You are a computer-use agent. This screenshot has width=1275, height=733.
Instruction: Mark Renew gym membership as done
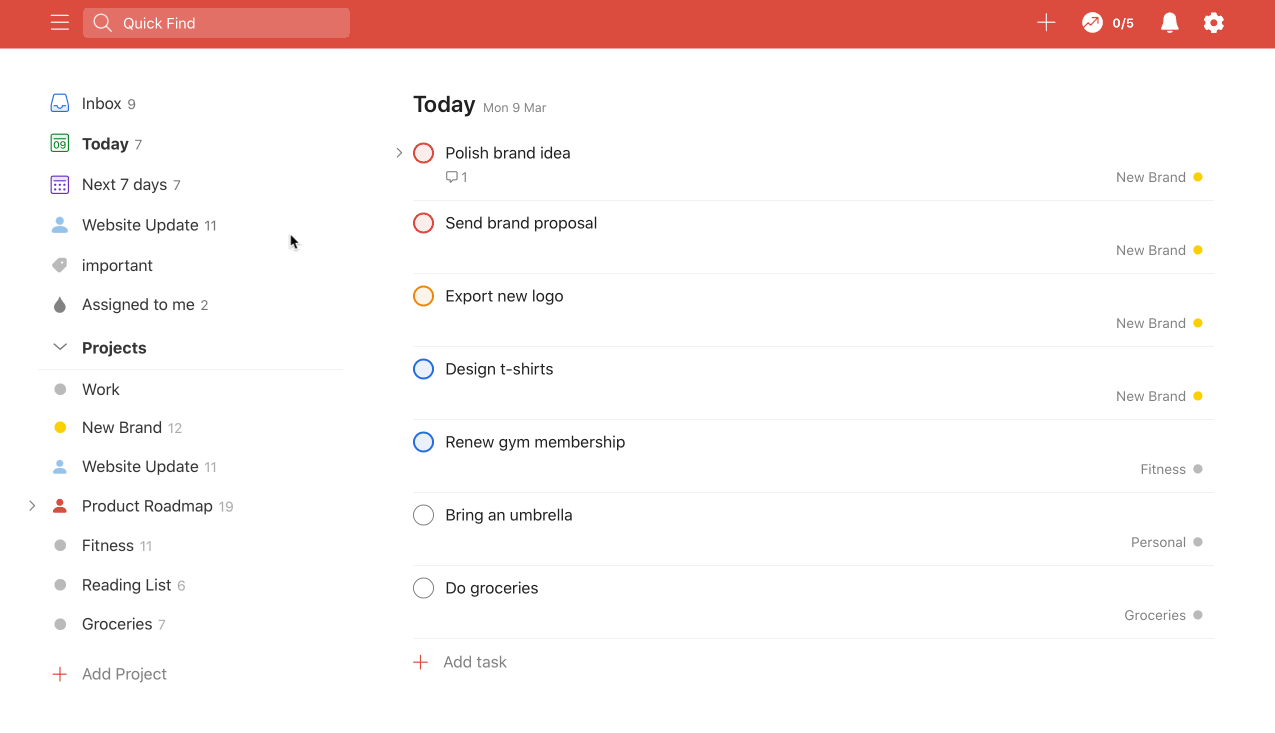[x=423, y=441]
